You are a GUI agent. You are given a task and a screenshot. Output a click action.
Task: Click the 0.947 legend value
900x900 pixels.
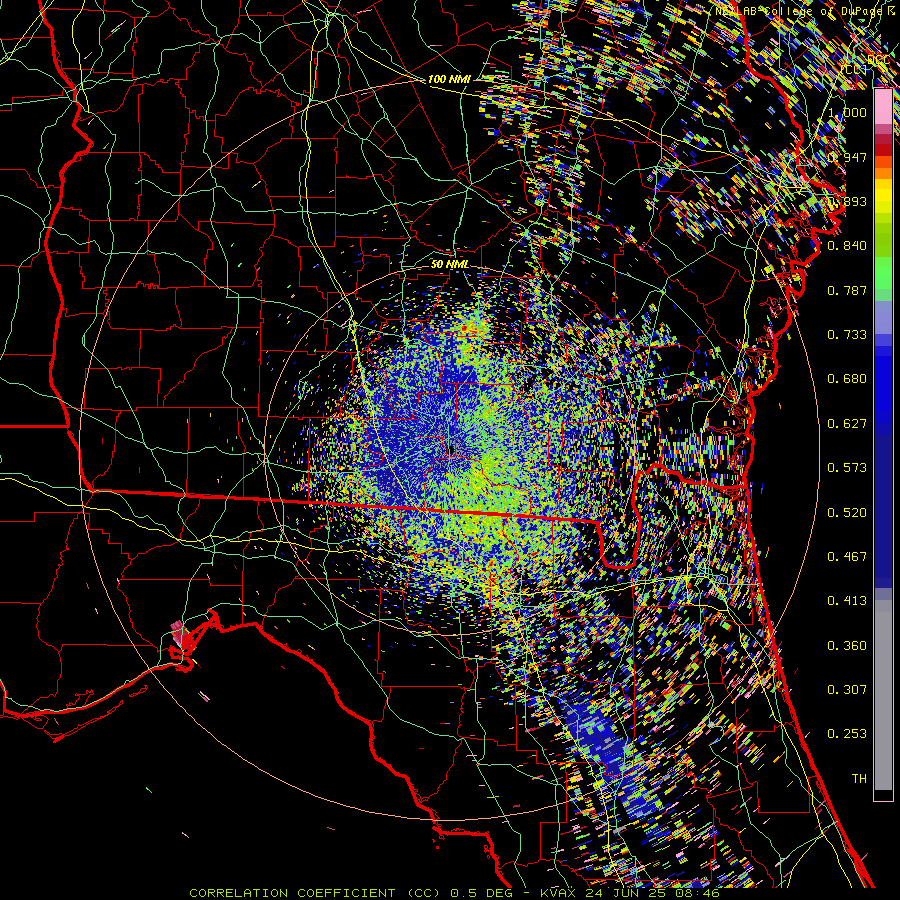click(847, 157)
